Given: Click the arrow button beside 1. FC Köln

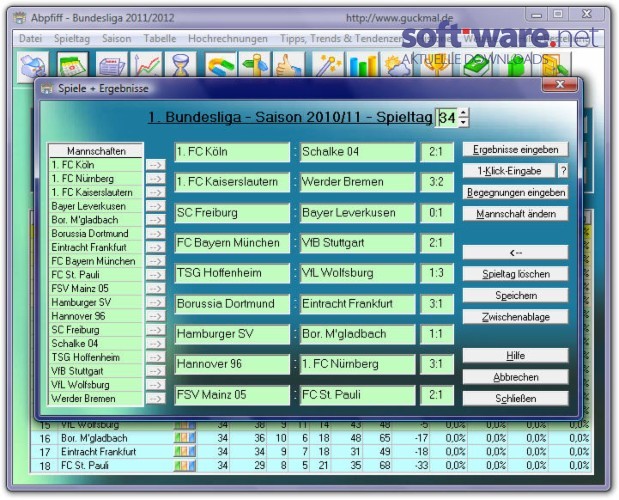Looking at the screenshot, I should tap(156, 165).
